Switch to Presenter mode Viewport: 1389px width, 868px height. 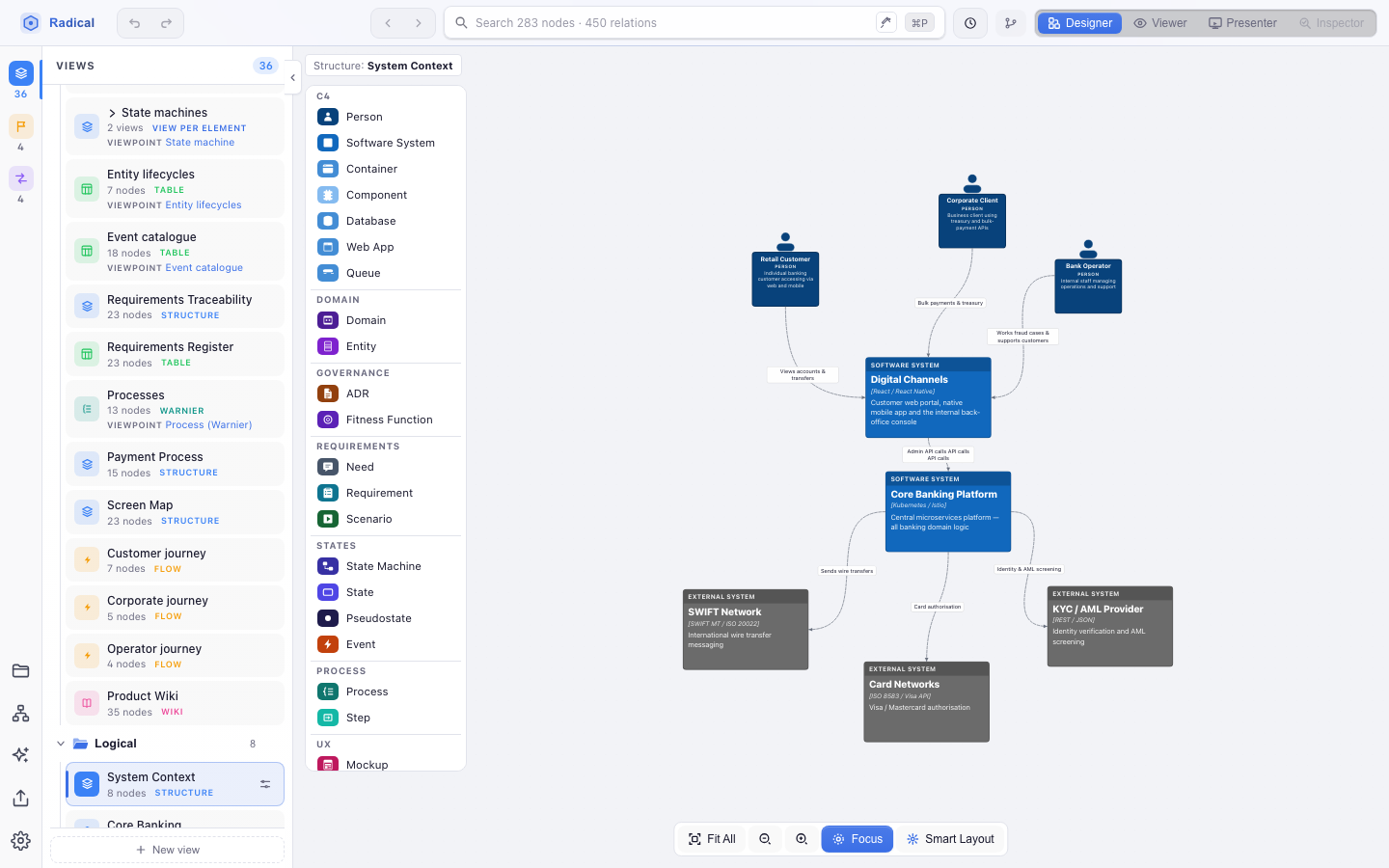1243,23
